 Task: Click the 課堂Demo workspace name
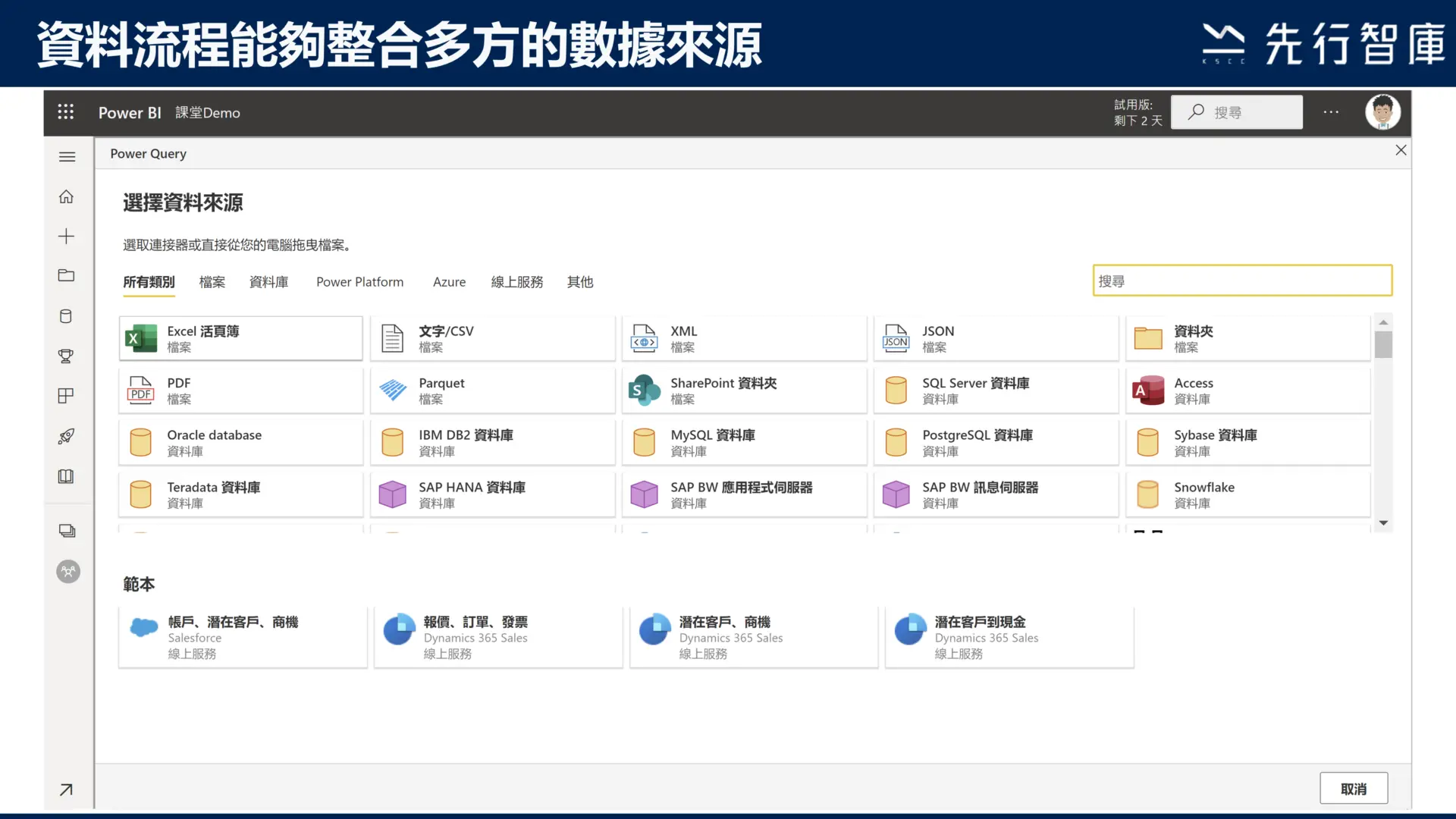pos(208,113)
